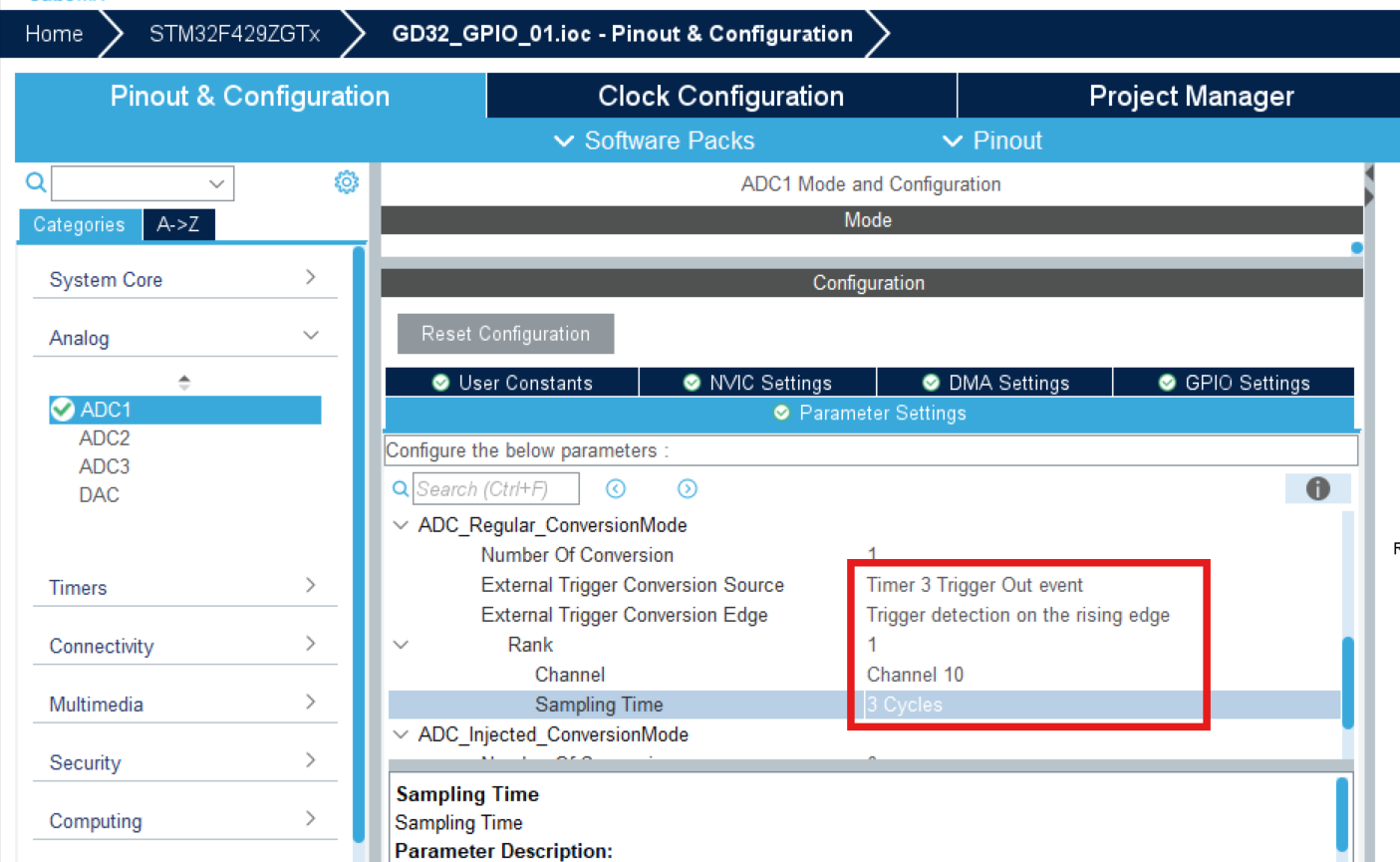1400x862 pixels.
Task: Click the info icon in parameter settings
Action: pos(1317,488)
